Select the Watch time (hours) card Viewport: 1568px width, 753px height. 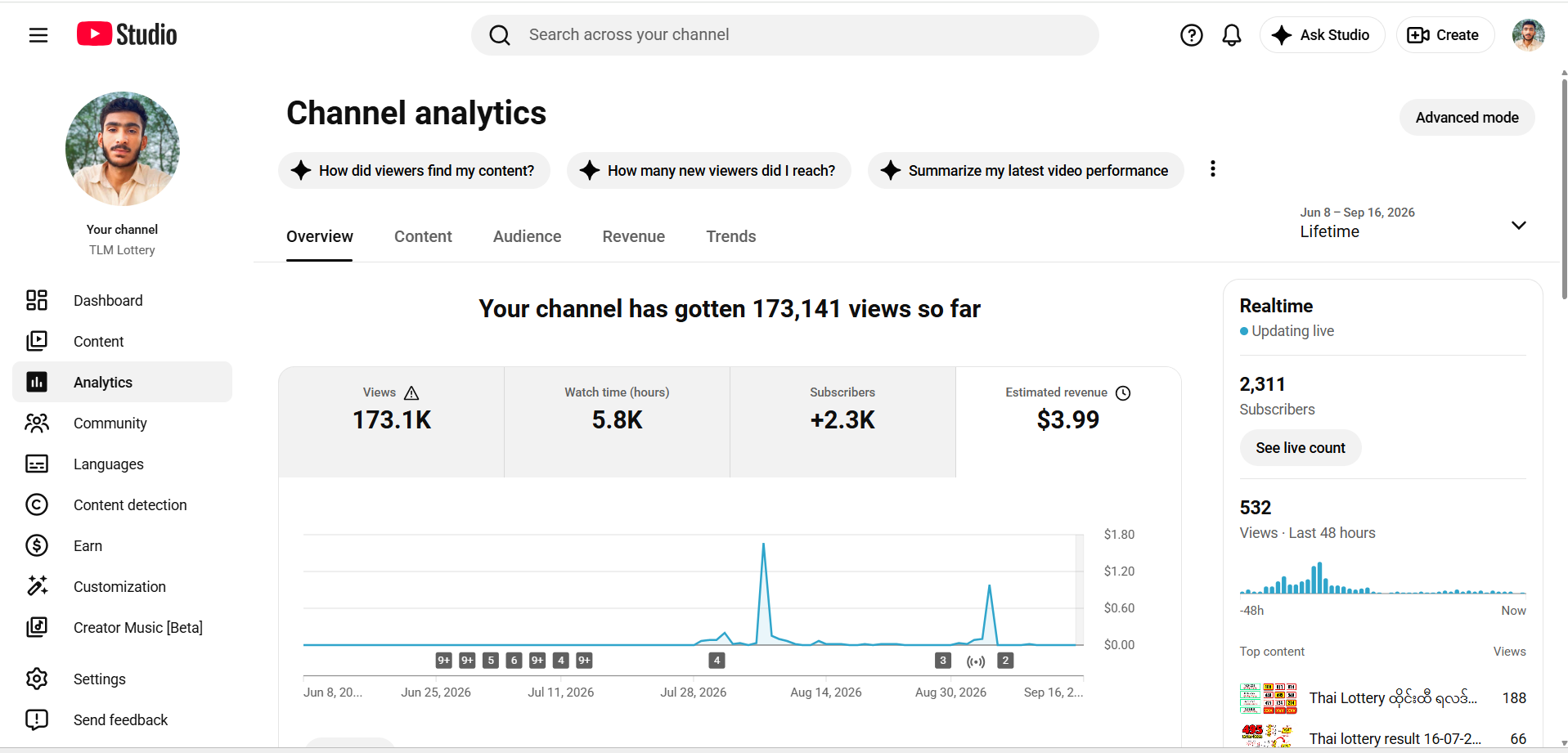[x=618, y=422]
